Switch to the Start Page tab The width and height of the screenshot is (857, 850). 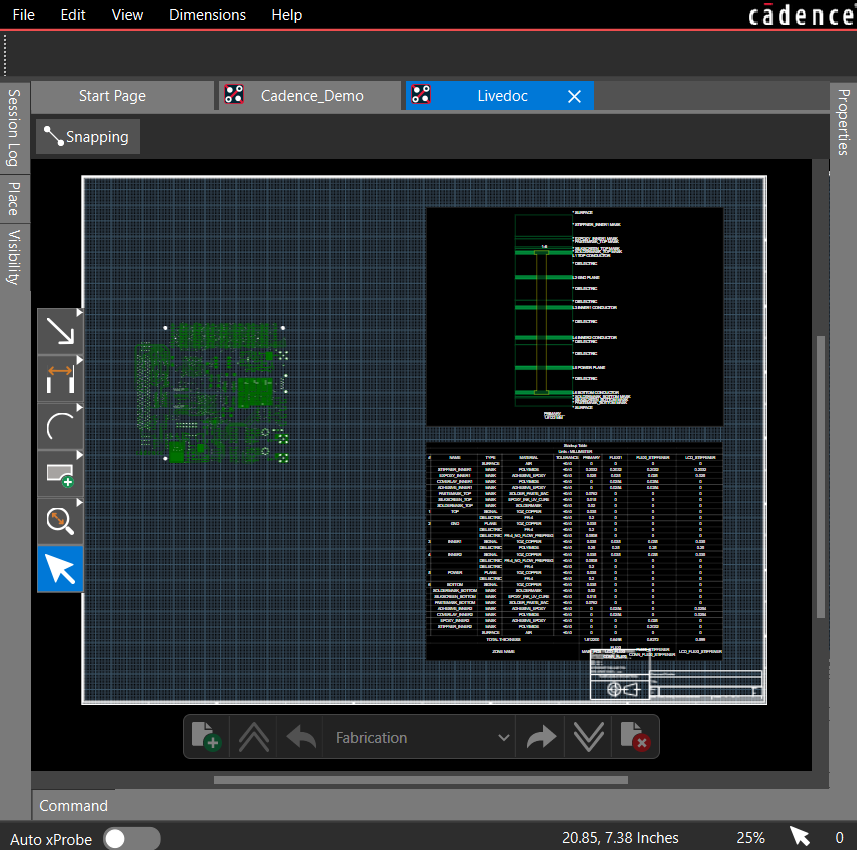coord(122,96)
